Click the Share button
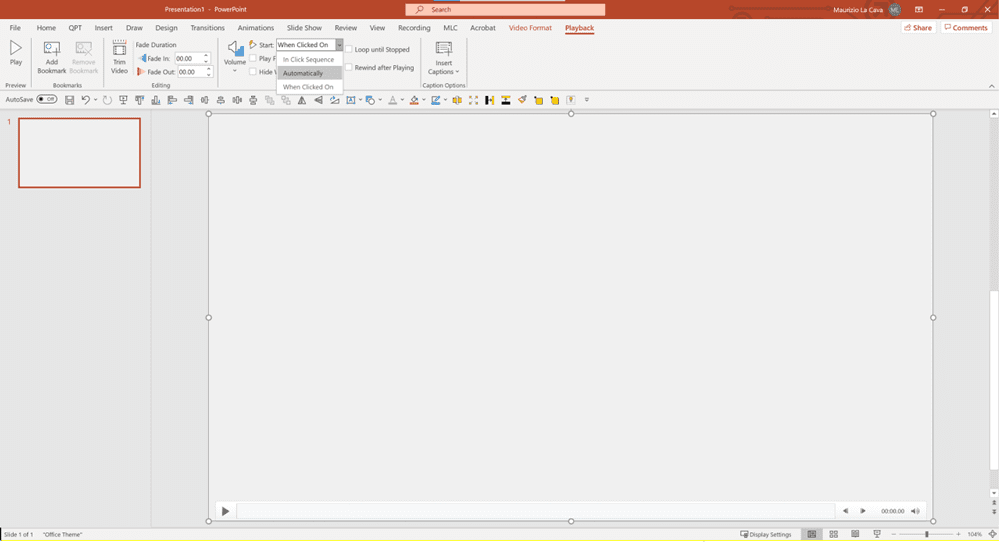Image resolution: width=1000 pixels, height=542 pixels. click(918, 28)
